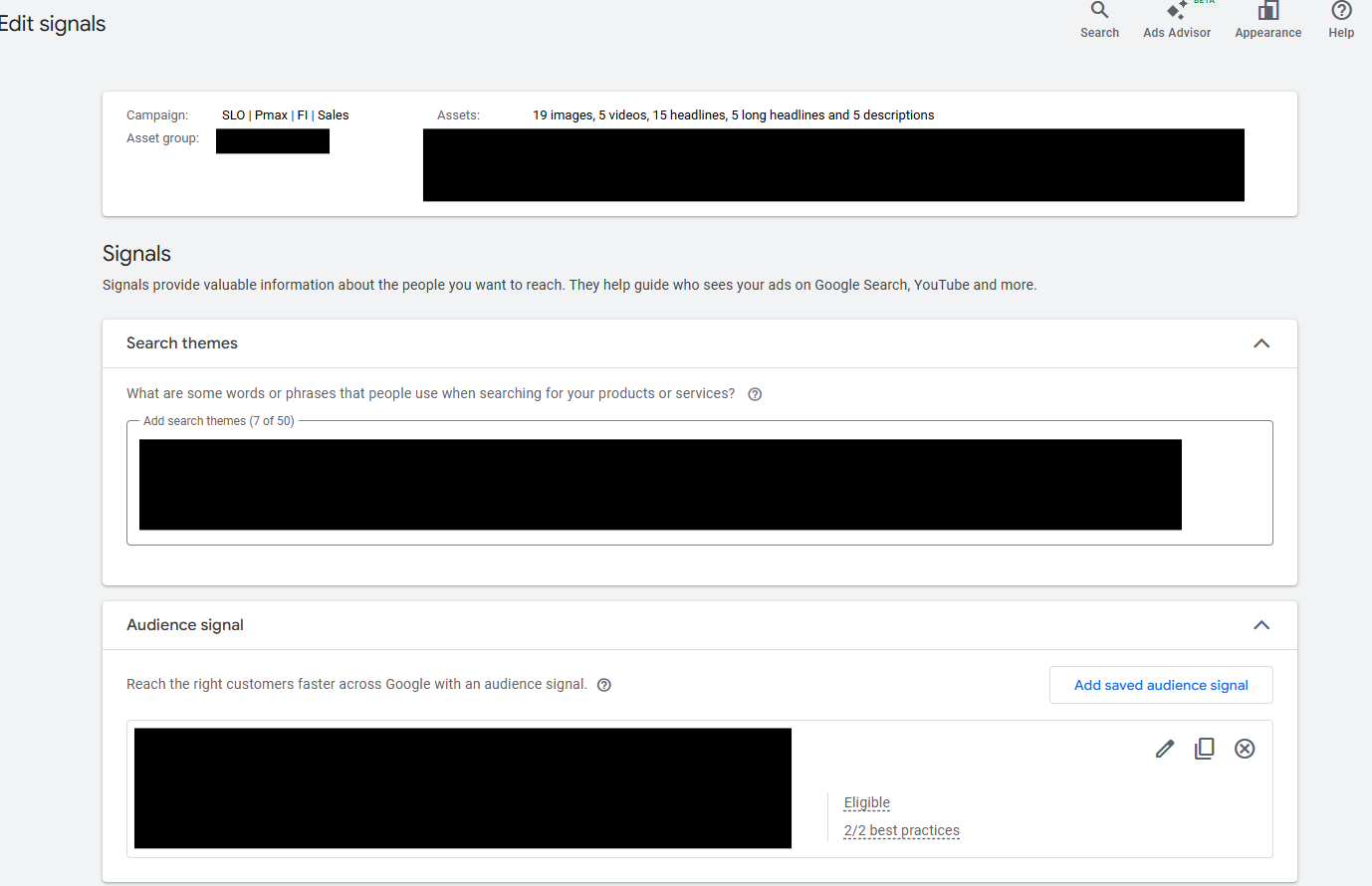Click the assets summary text
The width and height of the screenshot is (1372, 886).
point(734,115)
